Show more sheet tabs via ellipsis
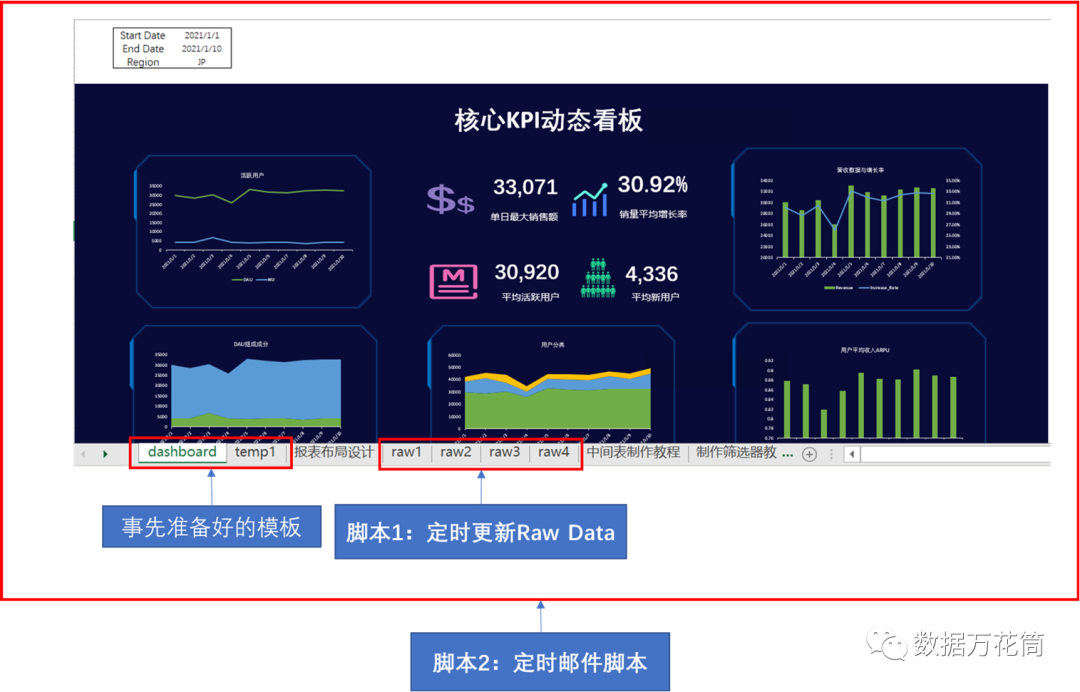Viewport: 1080px width, 692px height. (788, 454)
